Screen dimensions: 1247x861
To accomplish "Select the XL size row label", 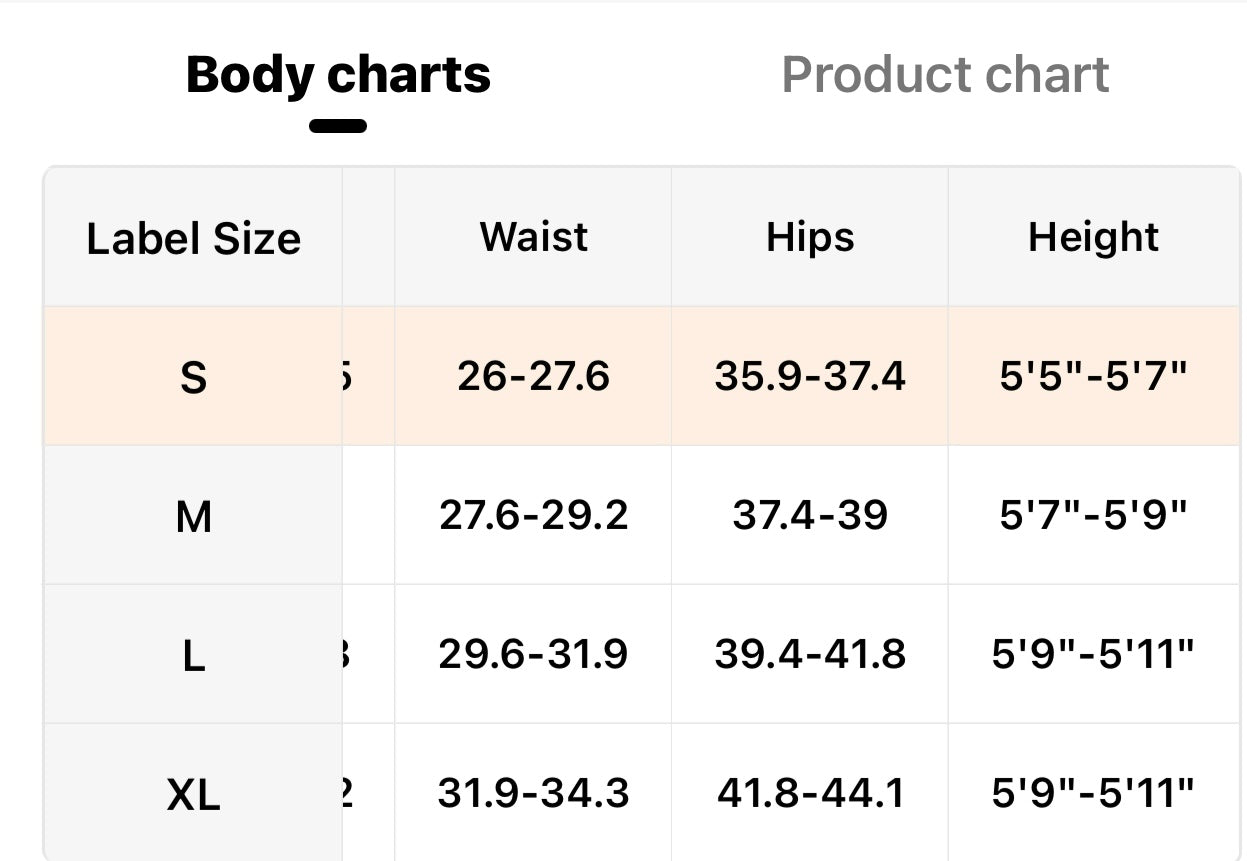I will (193, 795).
